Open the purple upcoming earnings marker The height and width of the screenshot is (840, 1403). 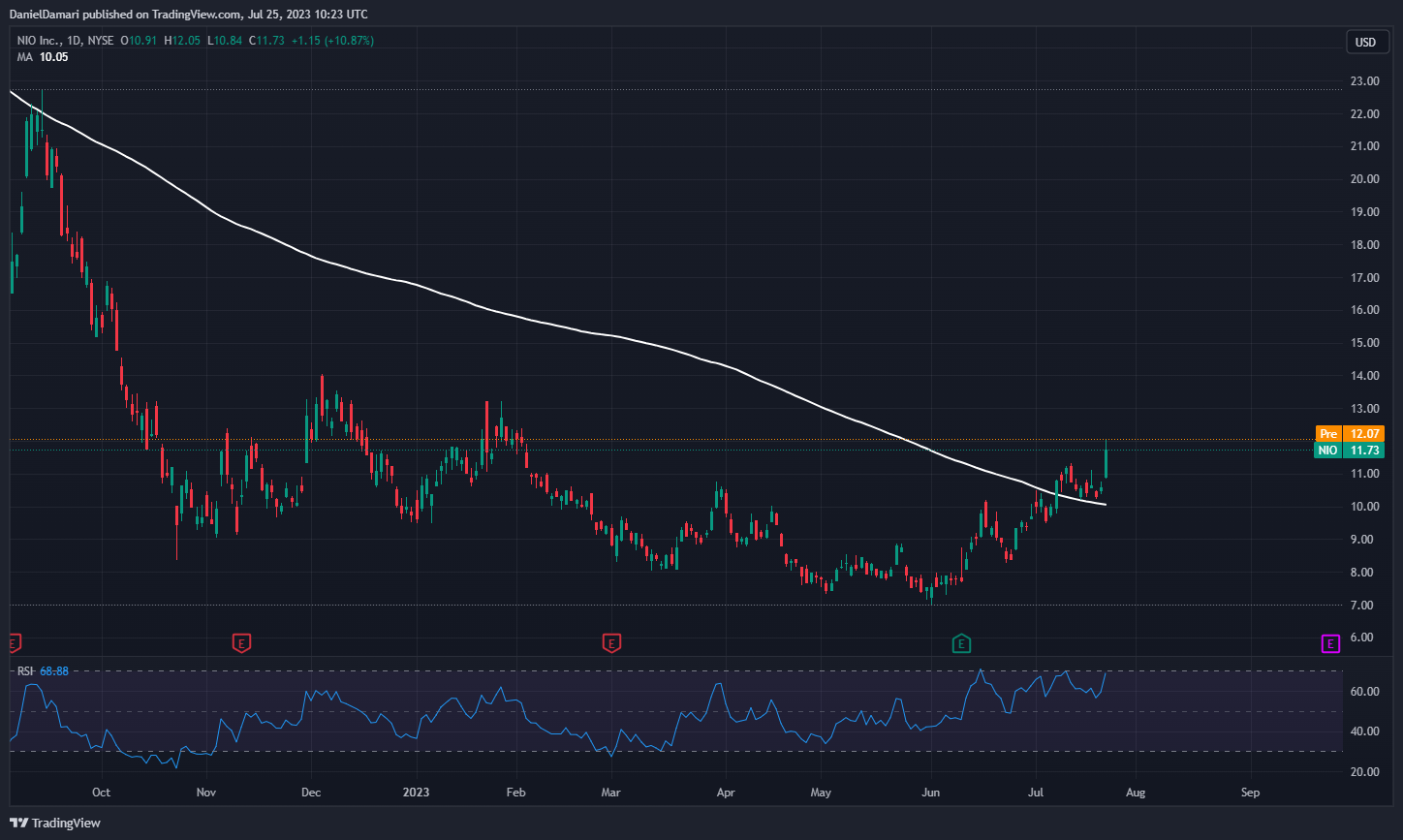pos(1330,642)
